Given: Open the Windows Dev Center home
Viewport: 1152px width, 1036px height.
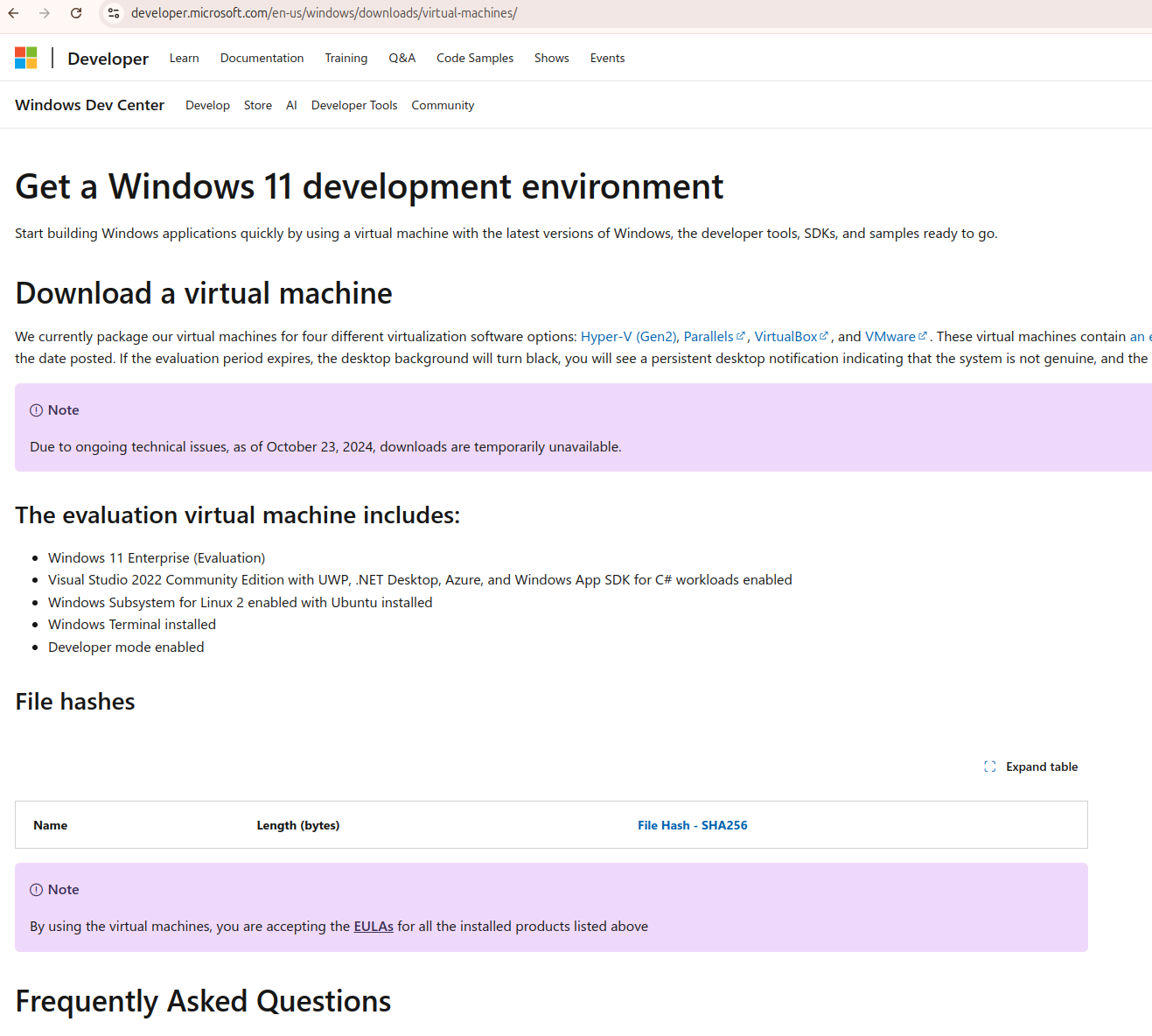Looking at the screenshot, I should pos(89,104).
